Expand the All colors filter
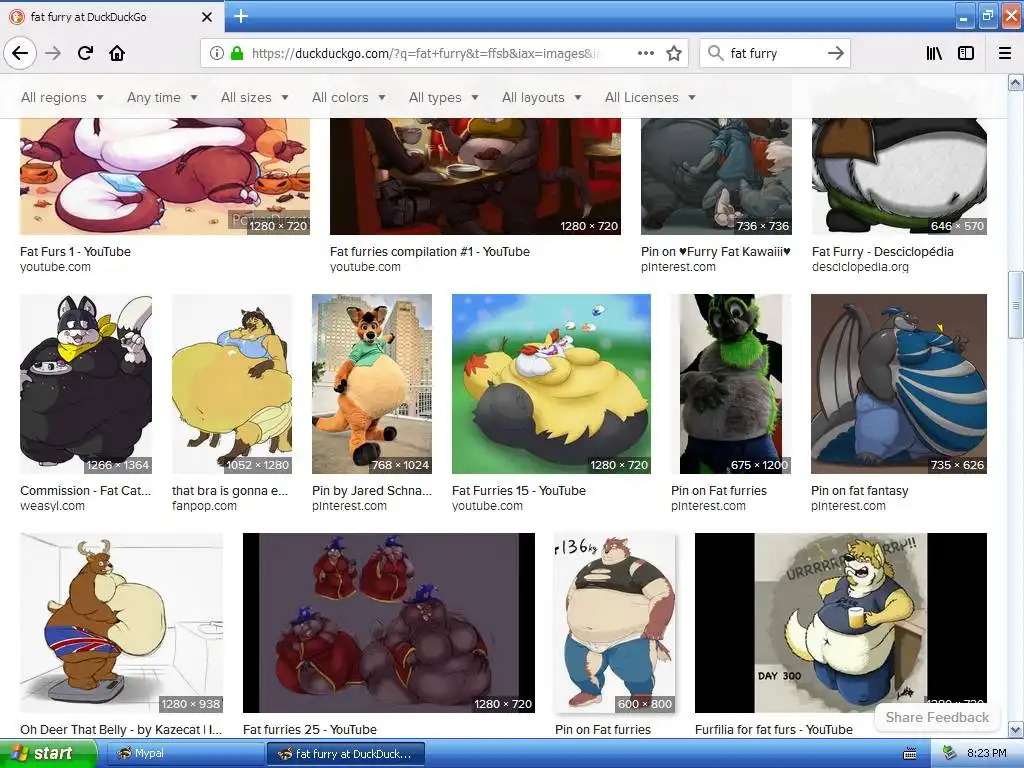Image resolution: width=1024 pixels, height=768 pixels. [x=349, y=97]
